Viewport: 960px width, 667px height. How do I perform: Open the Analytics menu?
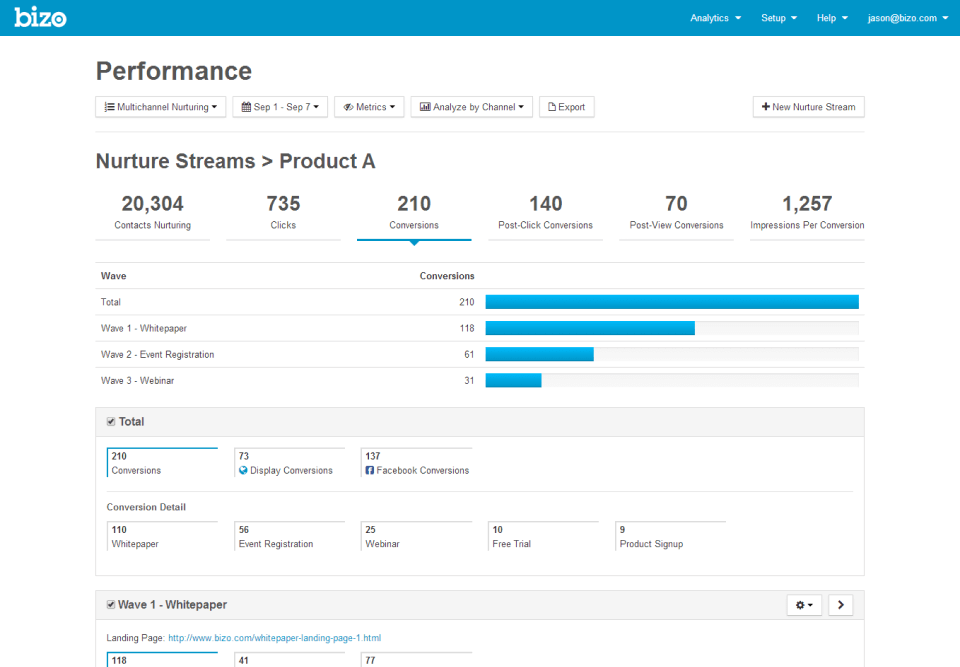715,18
